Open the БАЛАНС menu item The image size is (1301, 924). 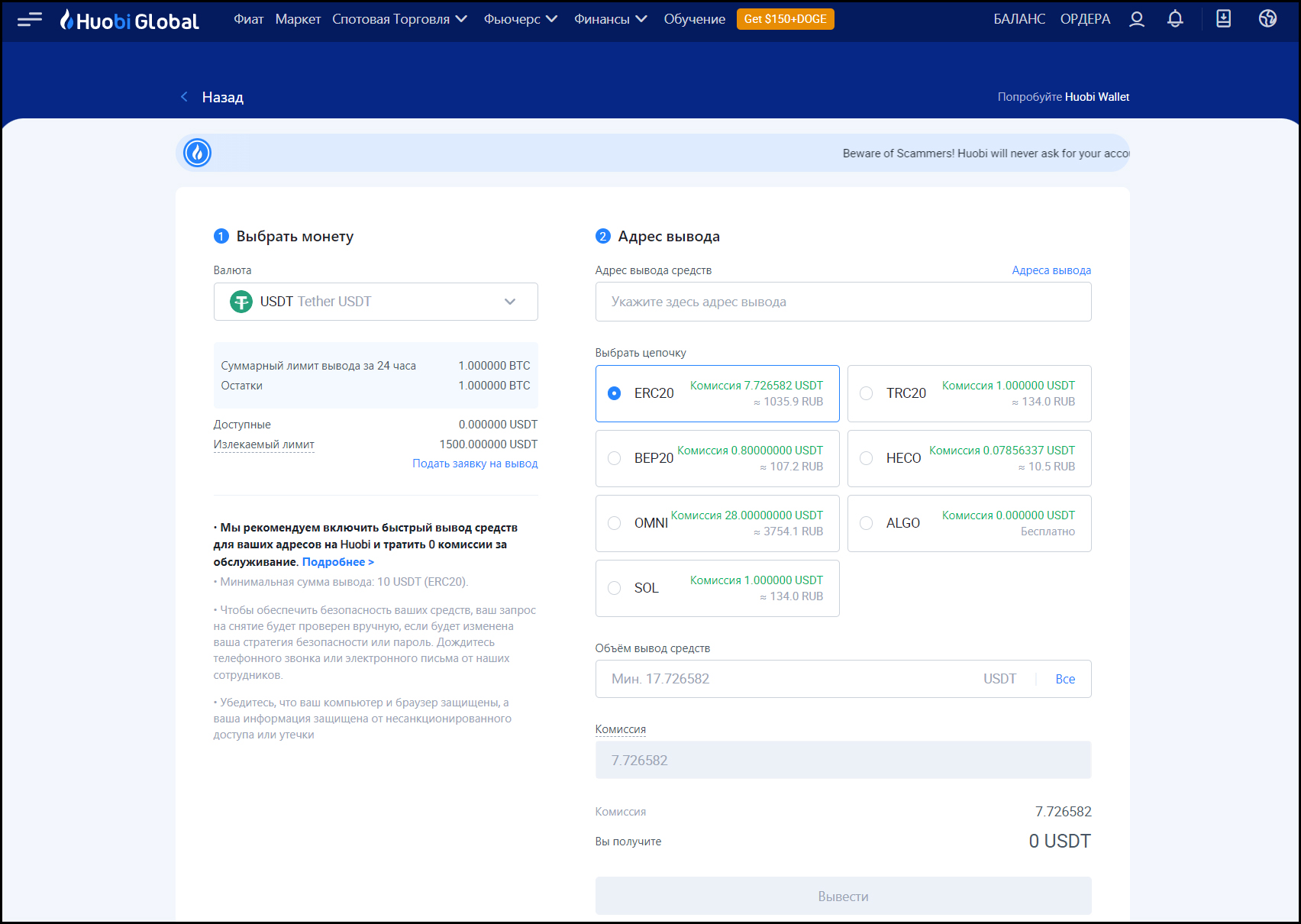pyautogui.click(x=1019, y=19)
